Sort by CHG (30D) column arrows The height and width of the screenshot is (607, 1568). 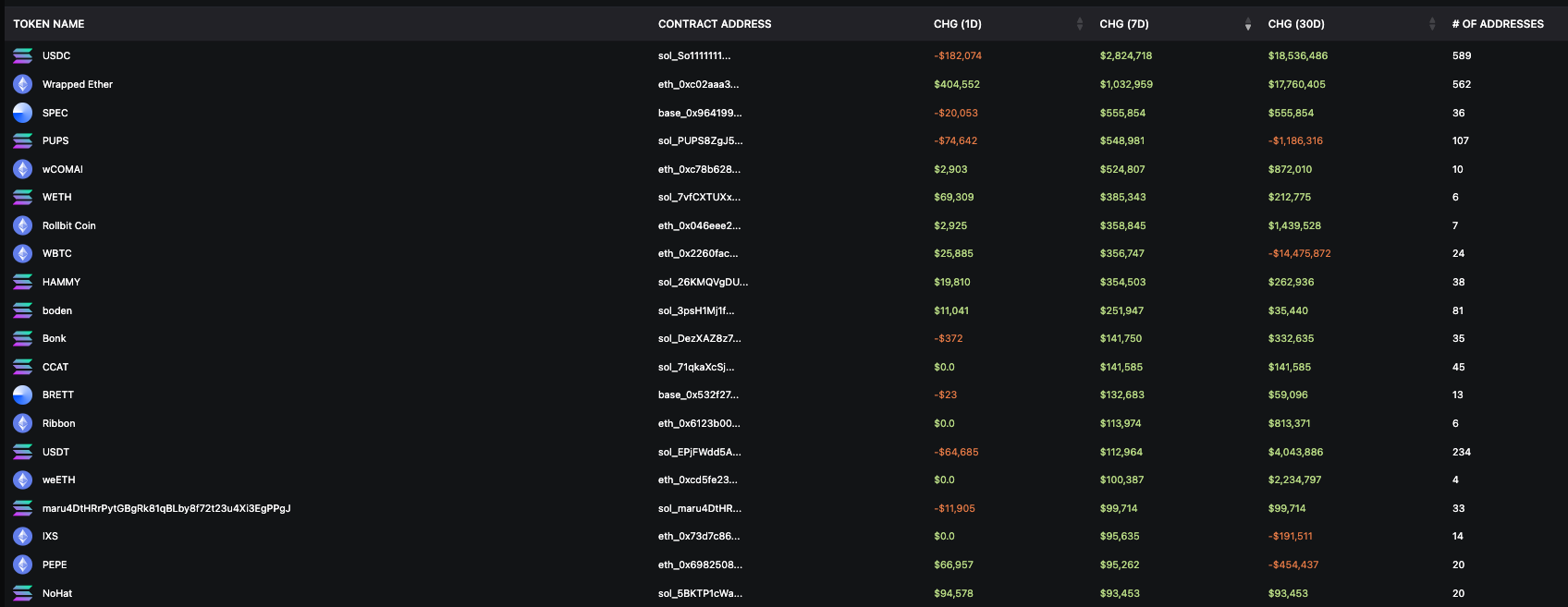coord(1432,24)
